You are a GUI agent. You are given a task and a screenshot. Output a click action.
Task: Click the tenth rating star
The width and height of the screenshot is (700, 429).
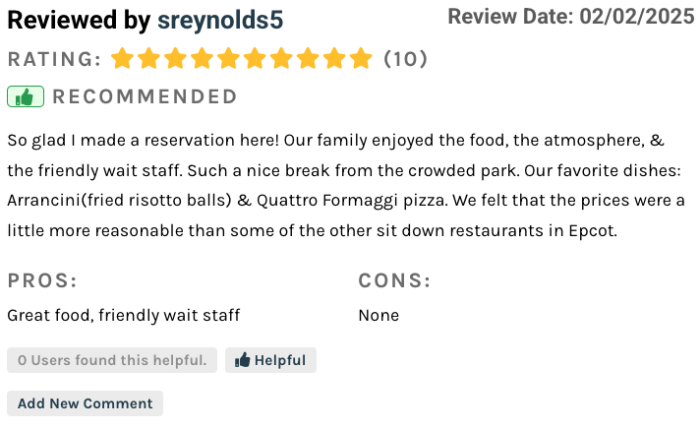[361, 58]
